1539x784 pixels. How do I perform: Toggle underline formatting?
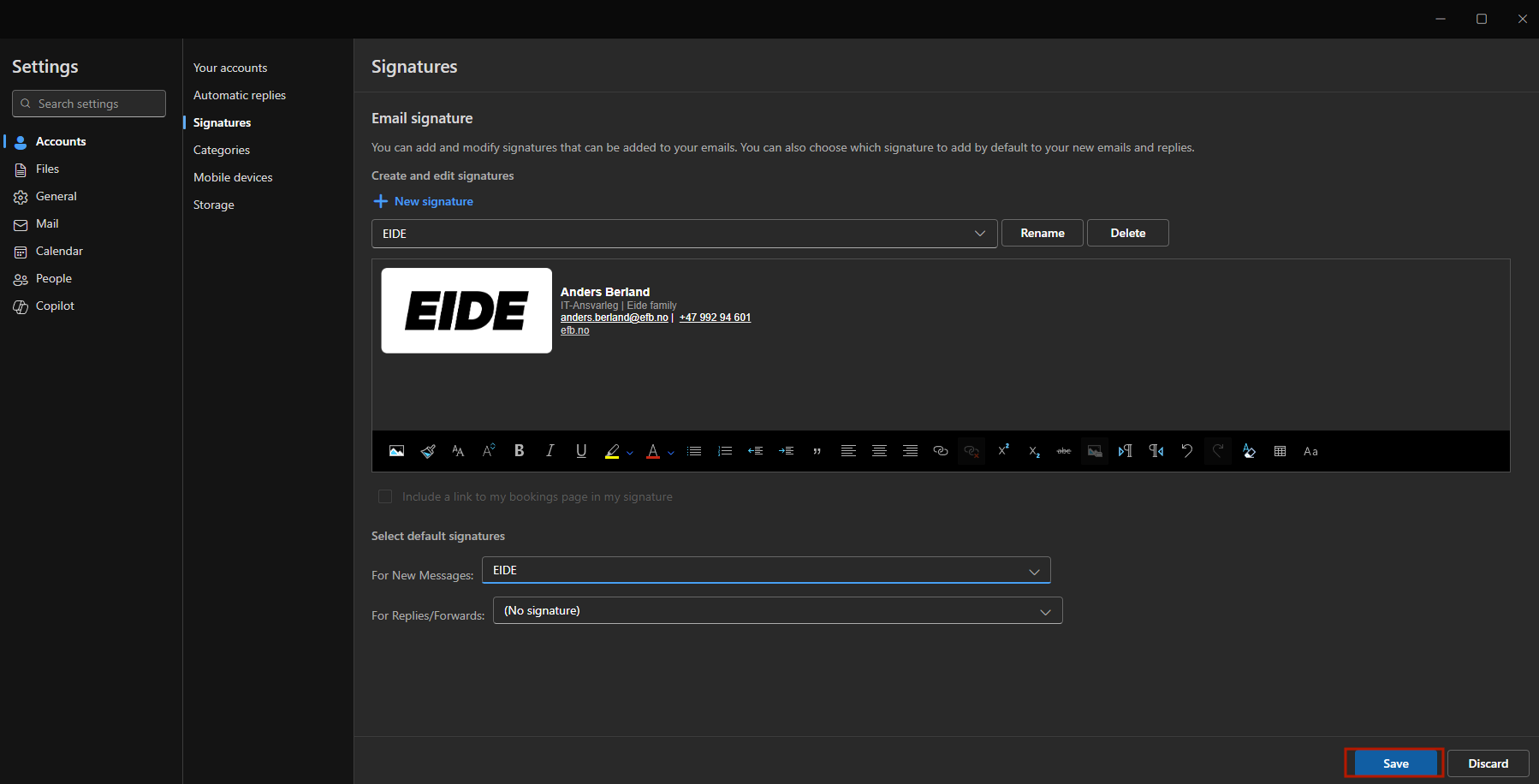point(581,451)
